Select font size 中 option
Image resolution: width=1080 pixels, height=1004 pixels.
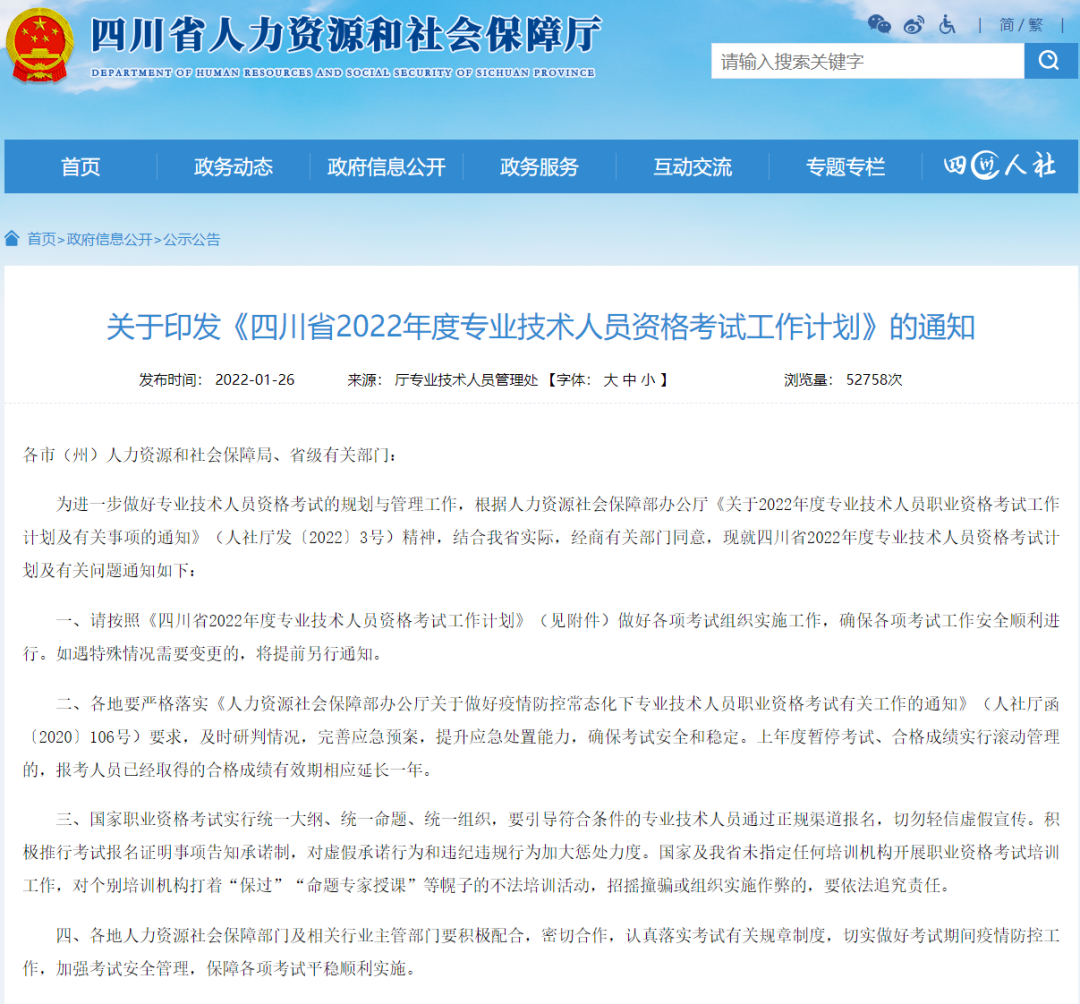632,380
